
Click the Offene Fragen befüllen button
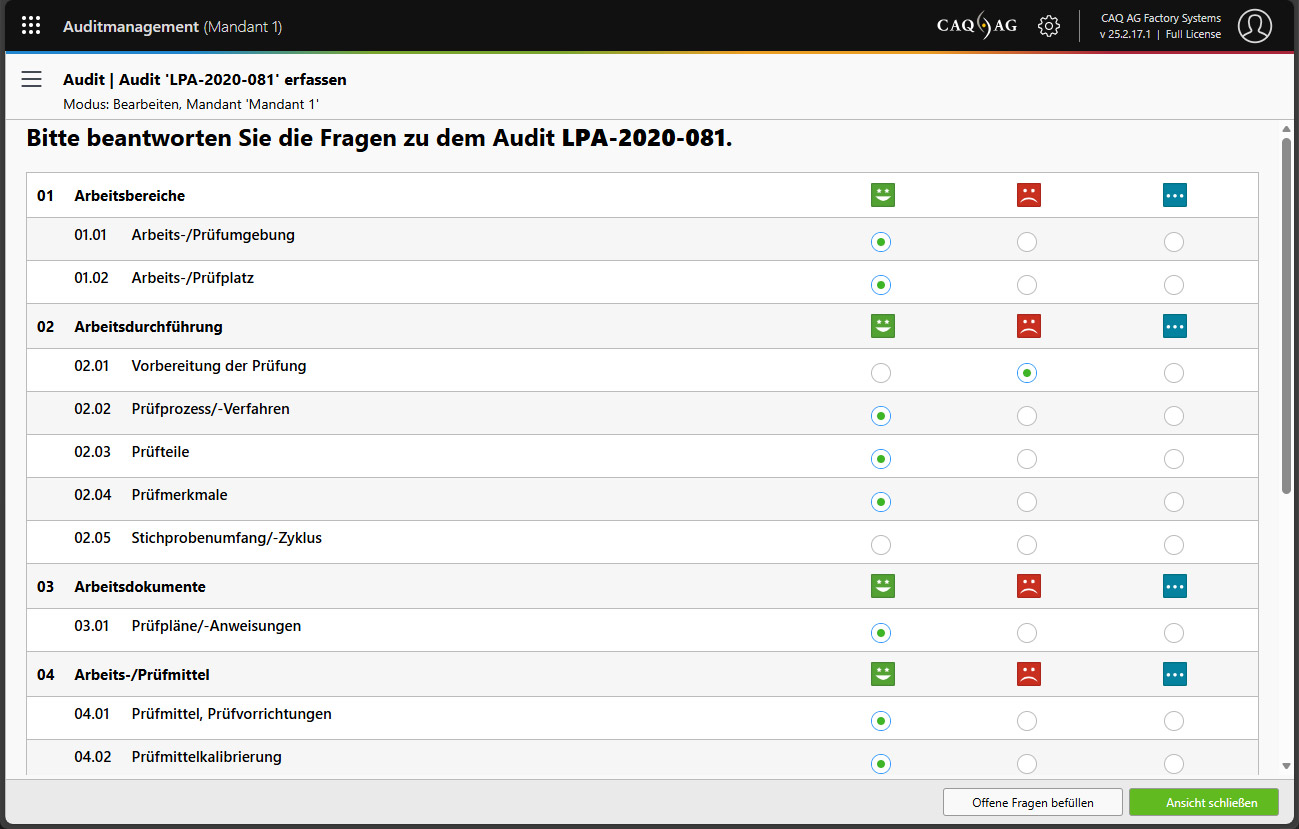point(1032,803)
